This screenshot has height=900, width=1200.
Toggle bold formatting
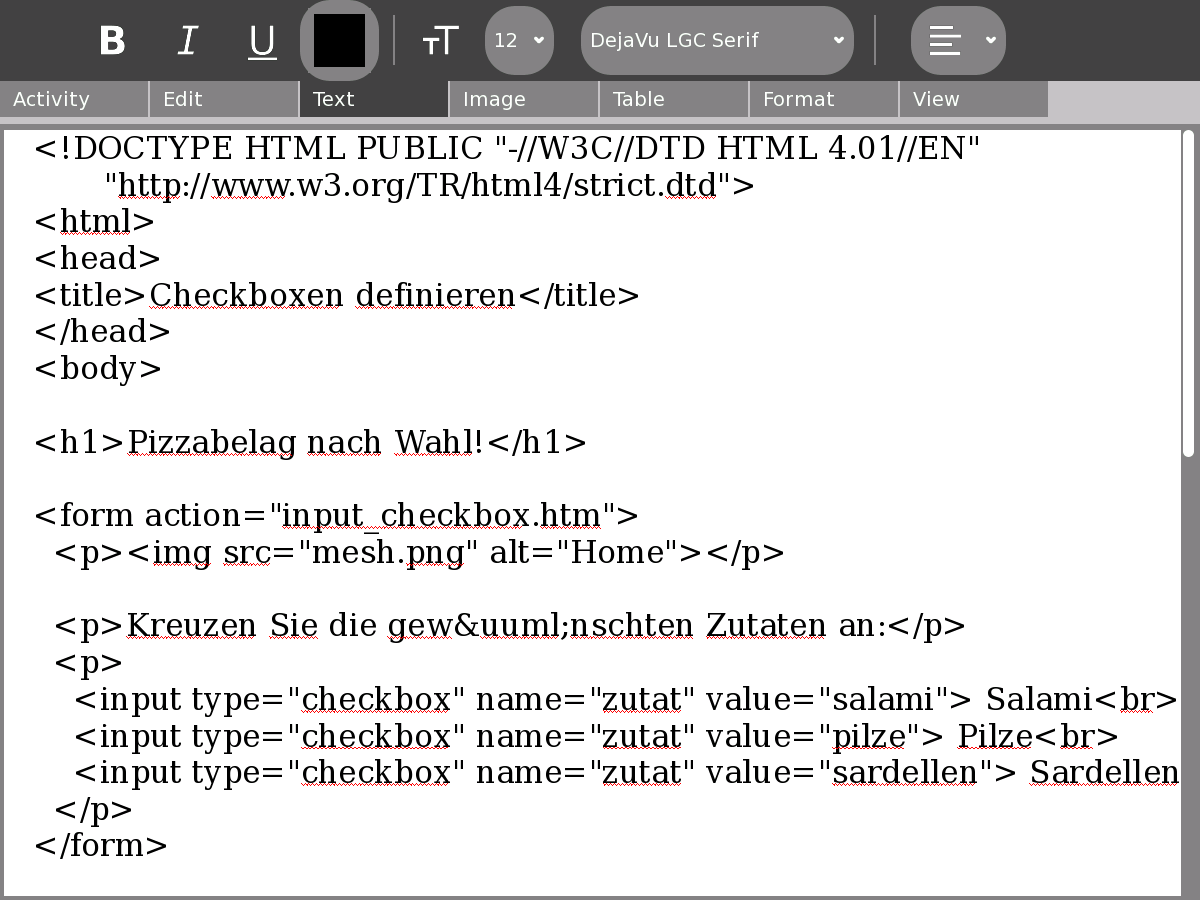112,41
